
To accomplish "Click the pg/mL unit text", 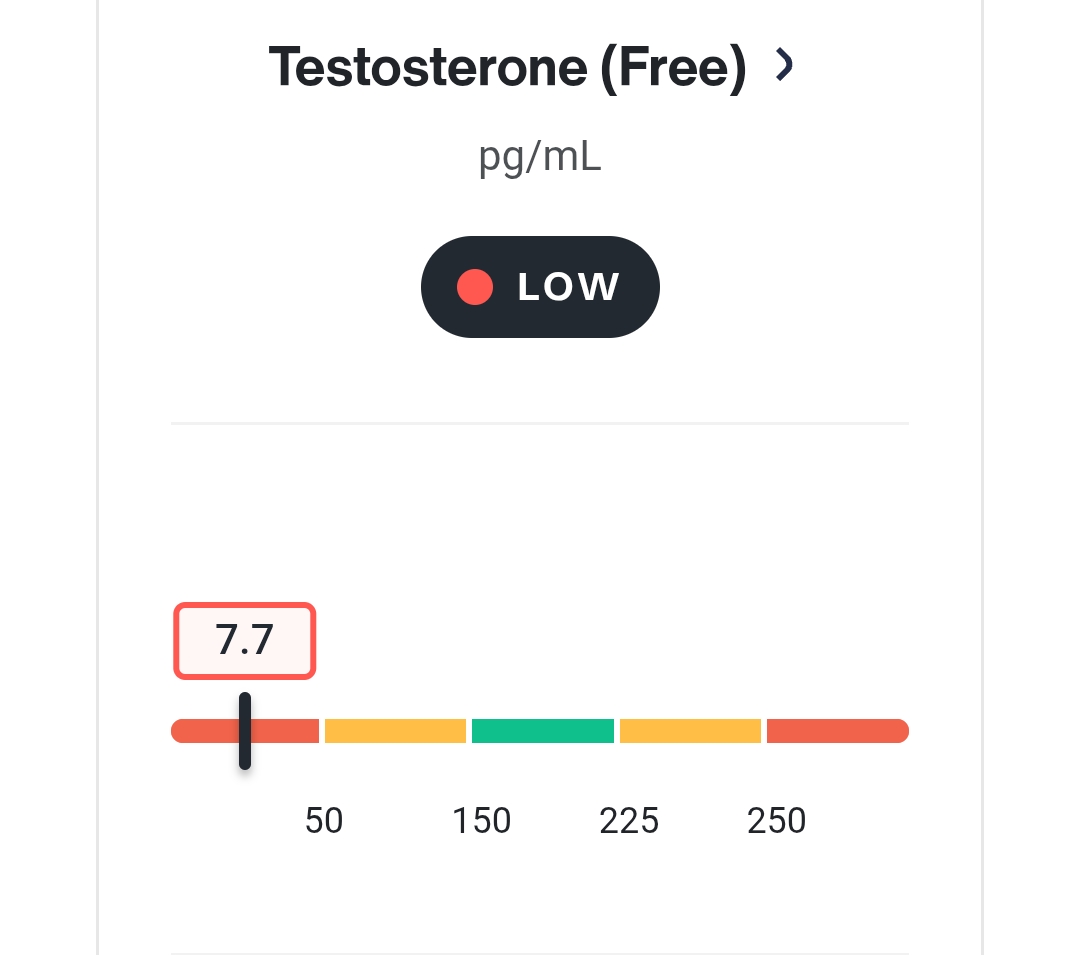I will (x=540, y=158).
